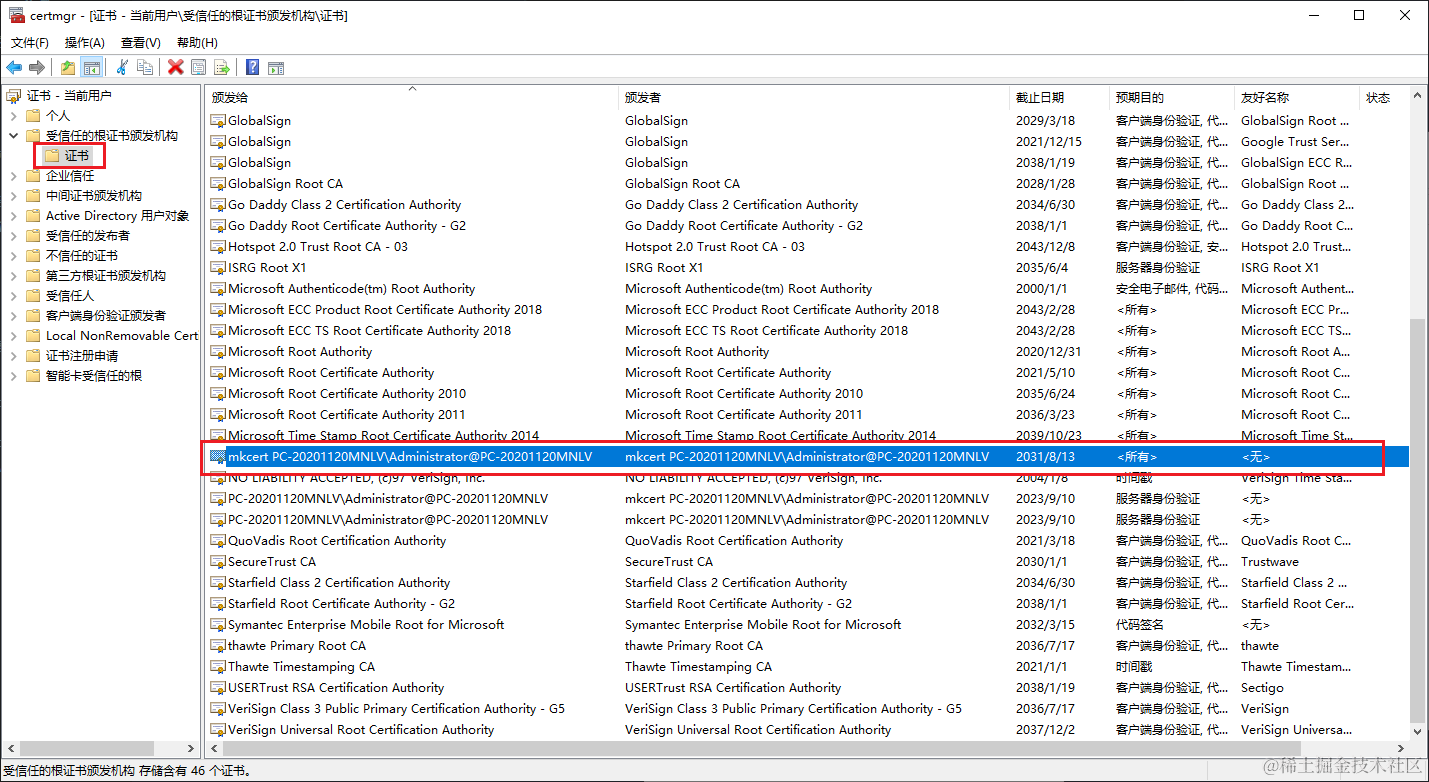Click certificate icon of Thawte Timestamping CA row
Screen dimensions: 1429x782
[x=218, y=667]
